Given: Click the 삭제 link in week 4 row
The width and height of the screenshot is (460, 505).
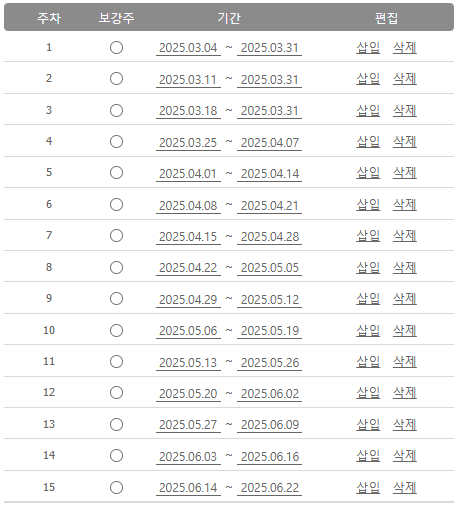Looking at the screenshot, I should coord(405,142).
